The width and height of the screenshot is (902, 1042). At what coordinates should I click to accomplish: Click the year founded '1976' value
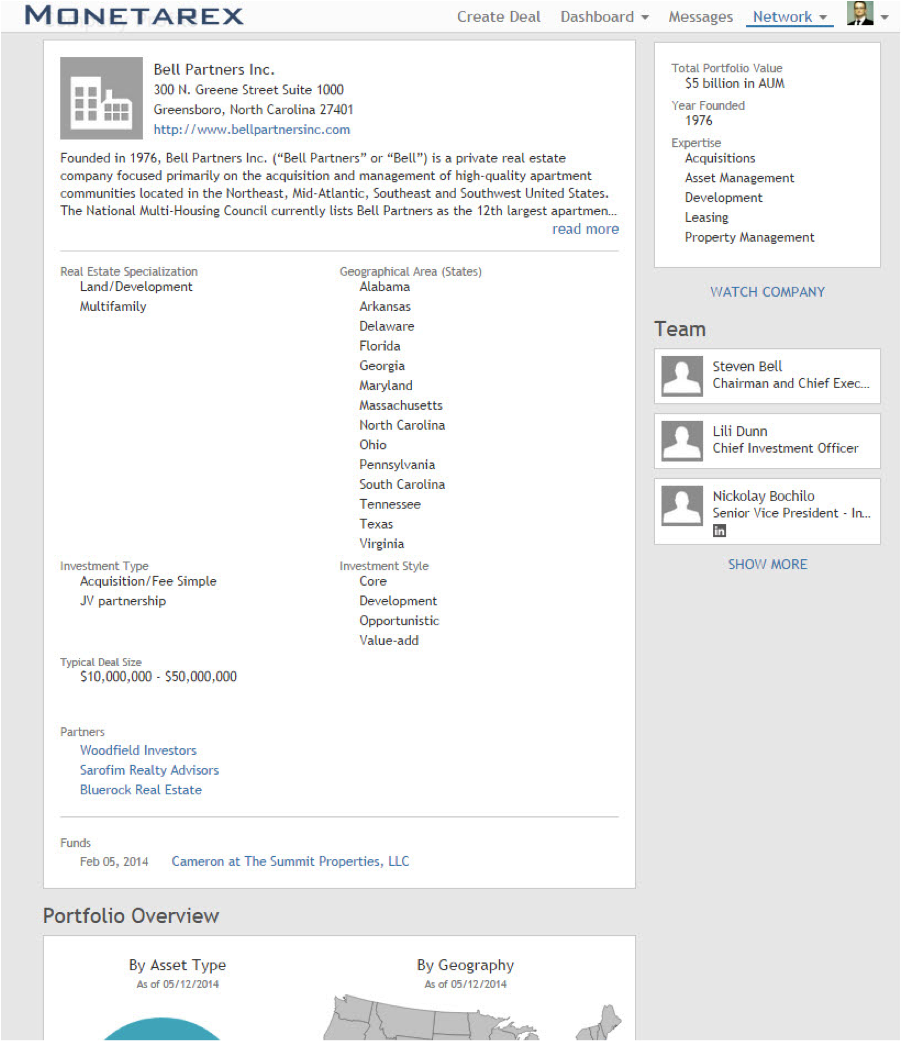pyautogui.click(x=699, y=121)
